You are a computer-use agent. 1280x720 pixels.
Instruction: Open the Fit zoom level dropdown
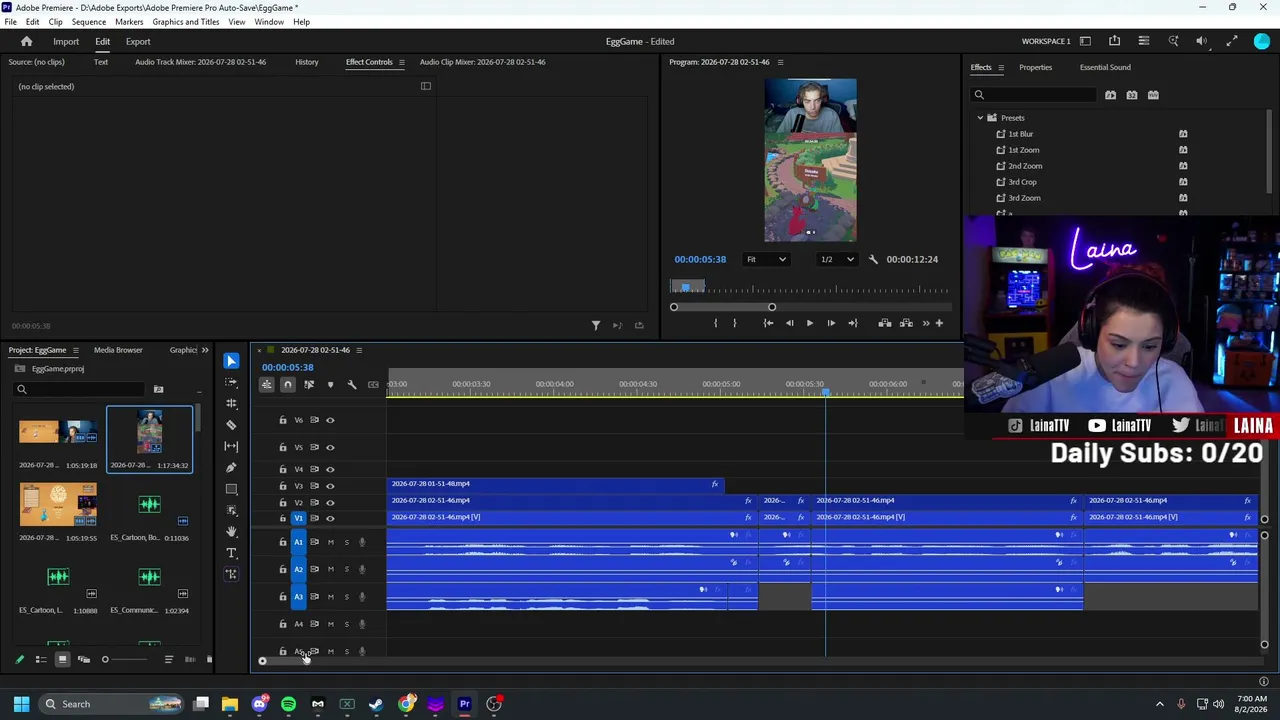pos(766,259)
